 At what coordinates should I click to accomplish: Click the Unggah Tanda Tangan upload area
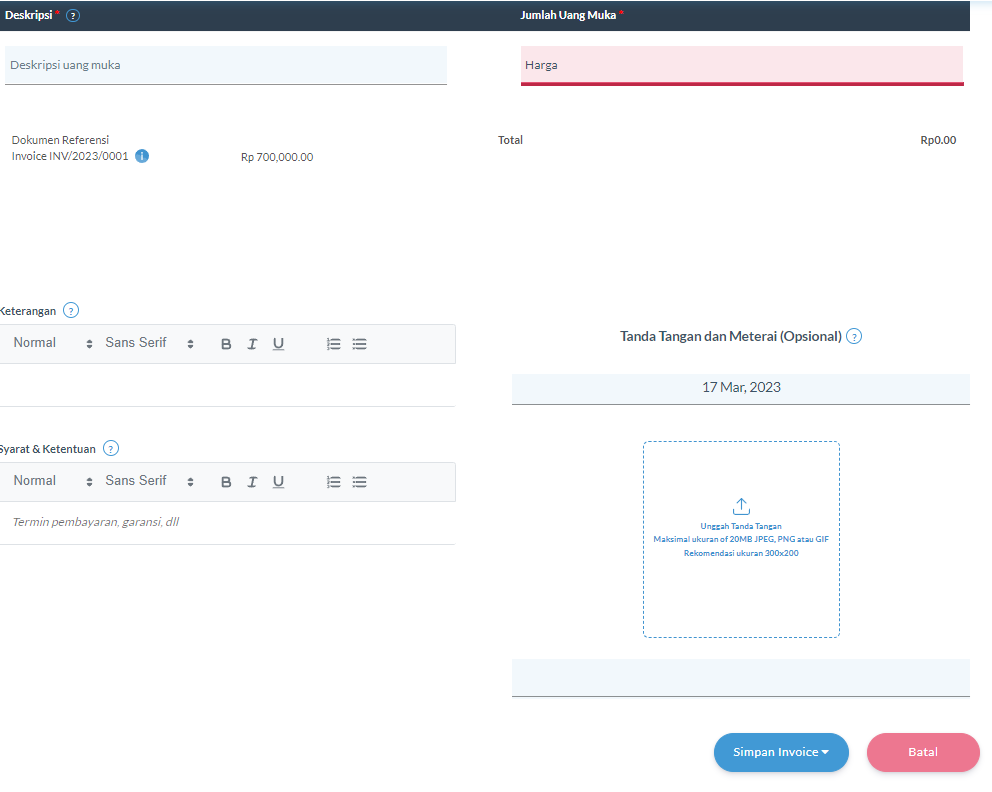coord(740,537)
